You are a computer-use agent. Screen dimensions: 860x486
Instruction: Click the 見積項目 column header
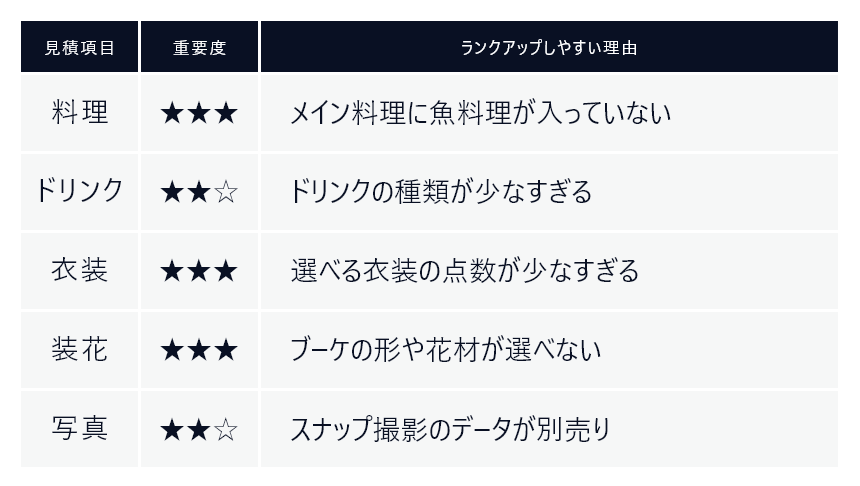[x=80, y=47]
